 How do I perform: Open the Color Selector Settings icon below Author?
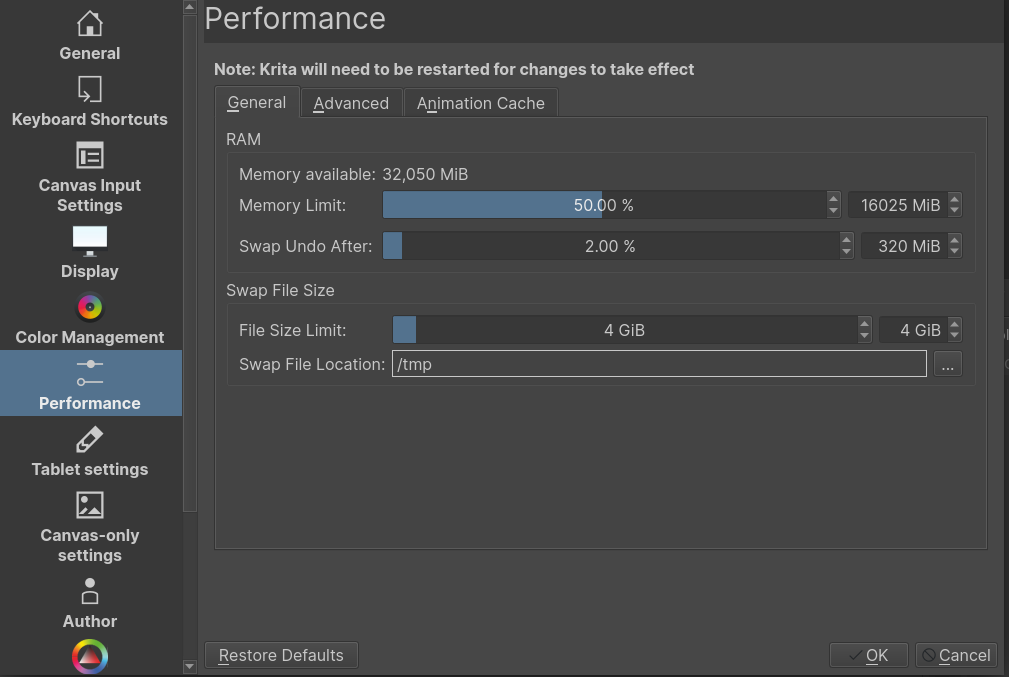[x=90, y=657]
